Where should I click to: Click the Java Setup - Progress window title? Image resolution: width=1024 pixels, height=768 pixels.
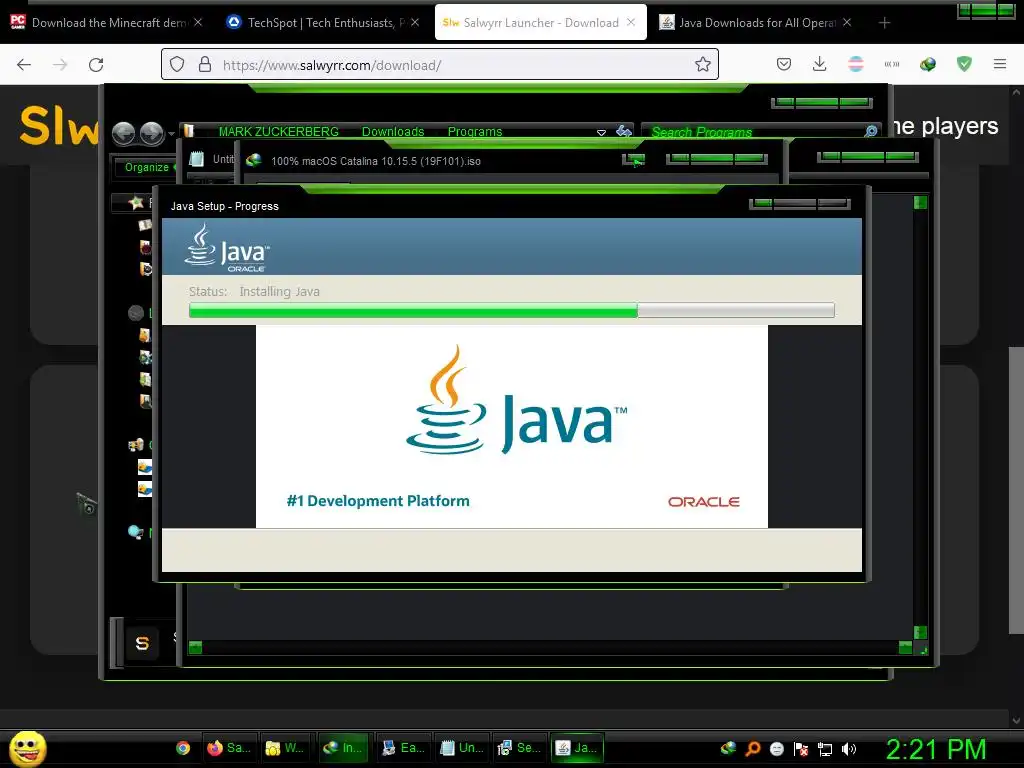coord(225,206)
